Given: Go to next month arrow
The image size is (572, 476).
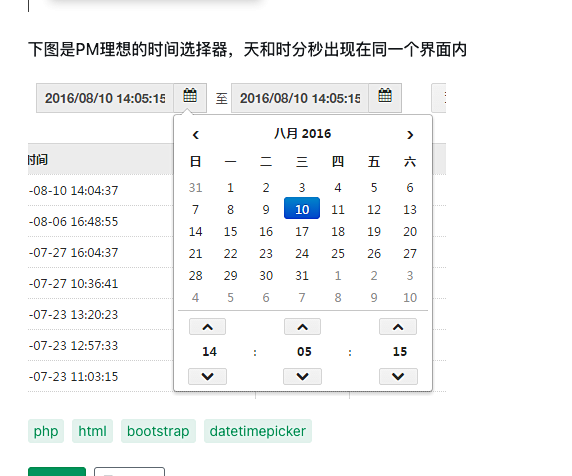Looking at the screenshot, I should (410, 135).
